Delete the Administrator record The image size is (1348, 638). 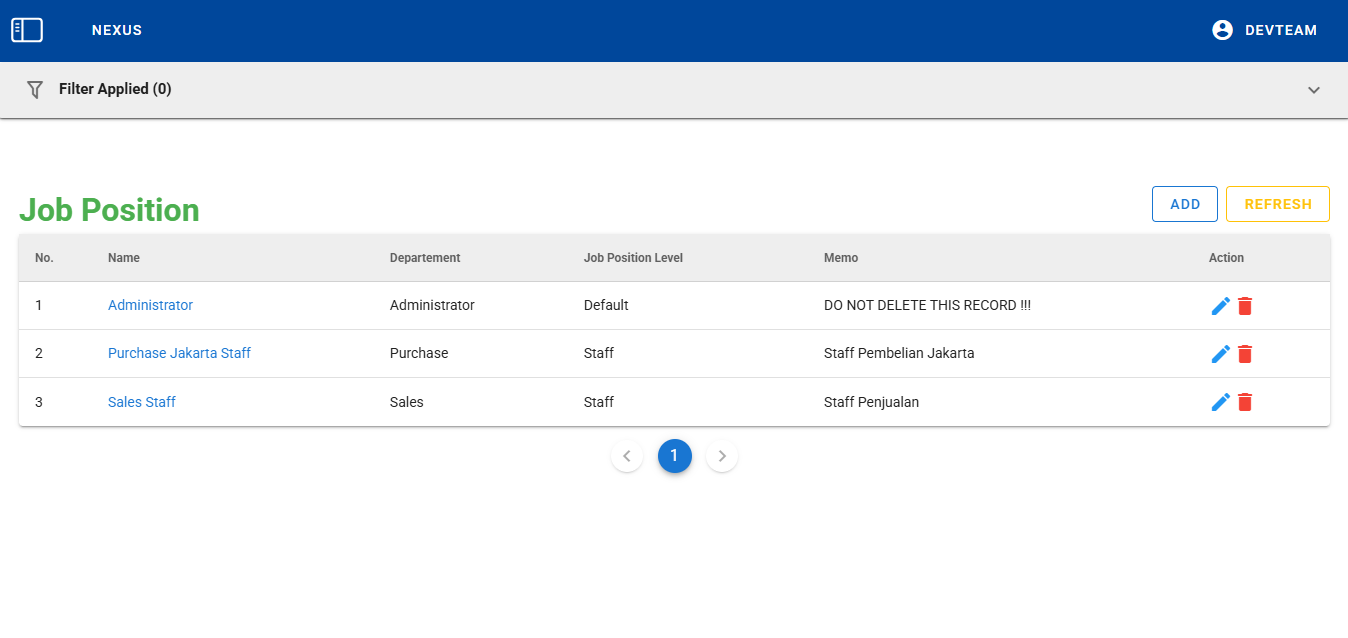1245,306
